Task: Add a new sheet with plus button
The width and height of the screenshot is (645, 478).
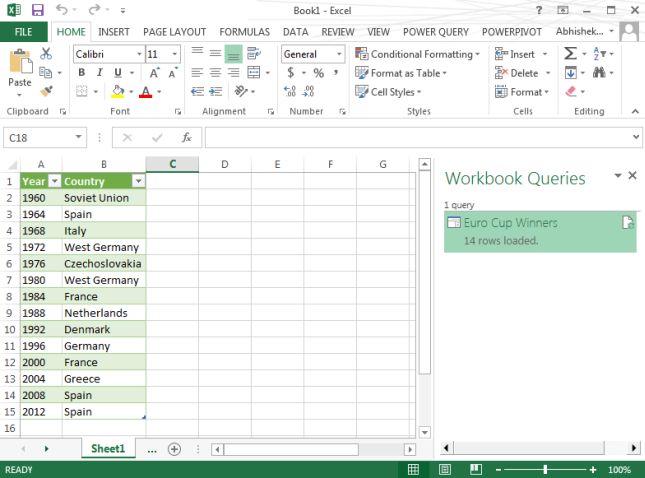Action: tap(174, 449)
